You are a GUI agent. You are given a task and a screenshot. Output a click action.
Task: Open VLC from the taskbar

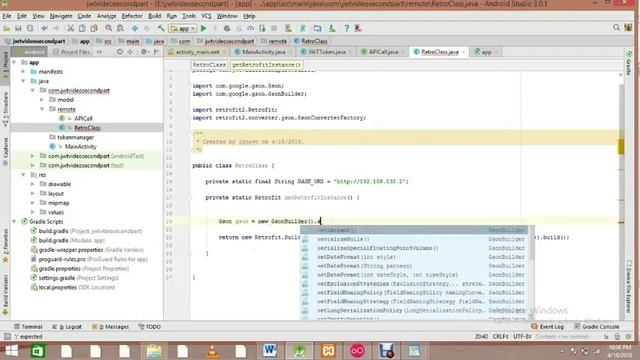pos(212,351)
